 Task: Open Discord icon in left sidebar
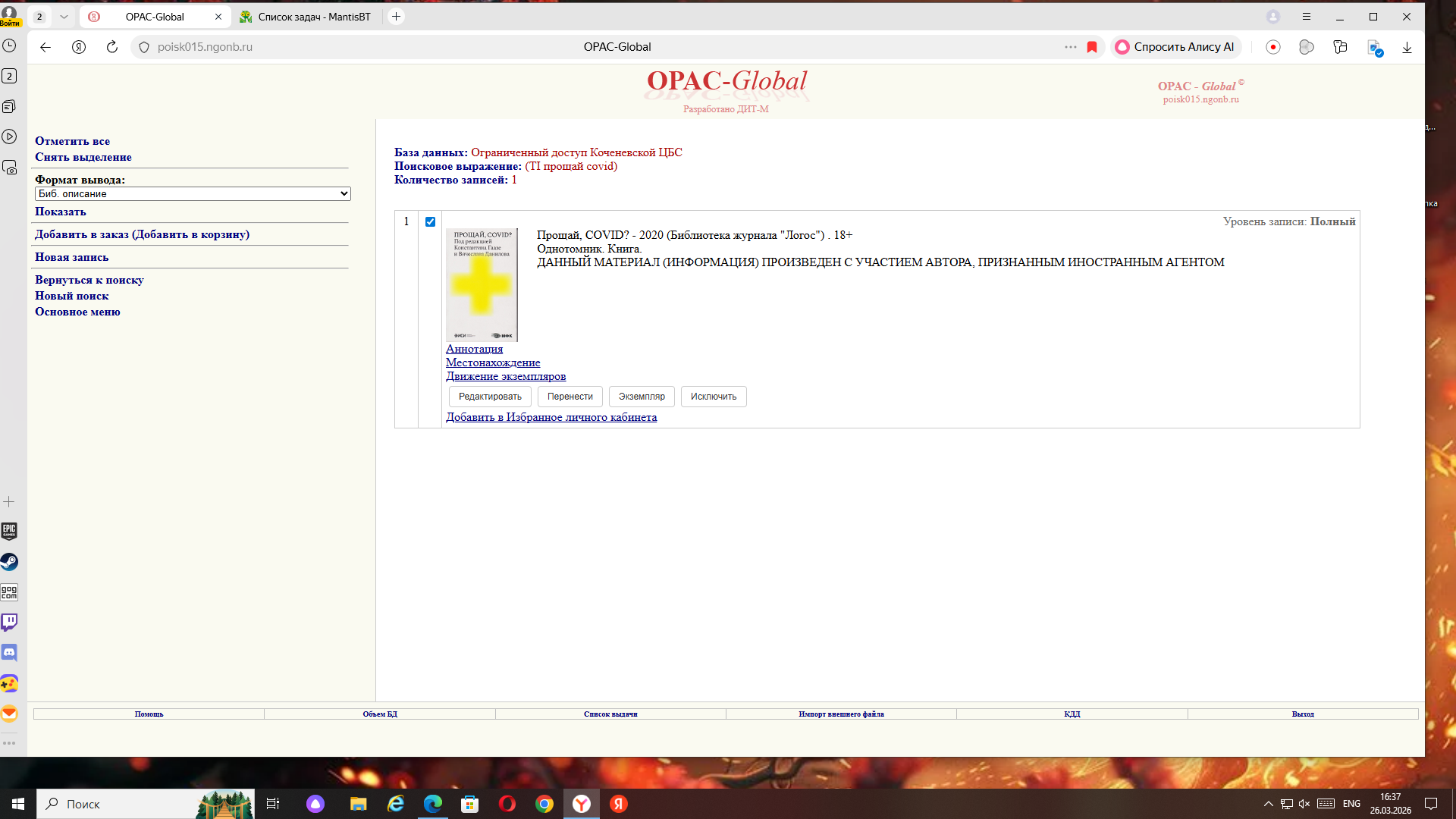point(9,653)
